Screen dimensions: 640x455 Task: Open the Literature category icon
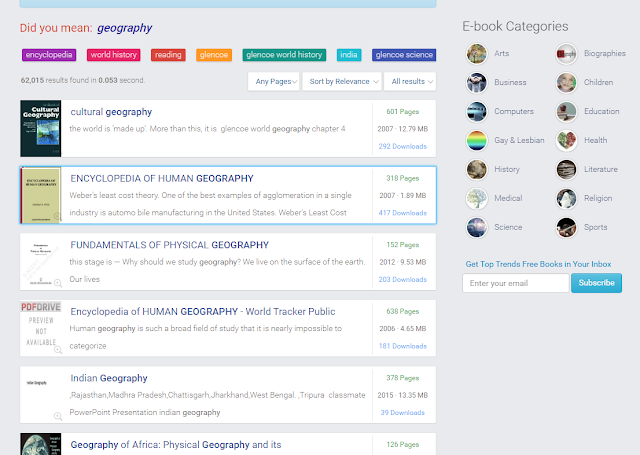(x=566, y=170)
